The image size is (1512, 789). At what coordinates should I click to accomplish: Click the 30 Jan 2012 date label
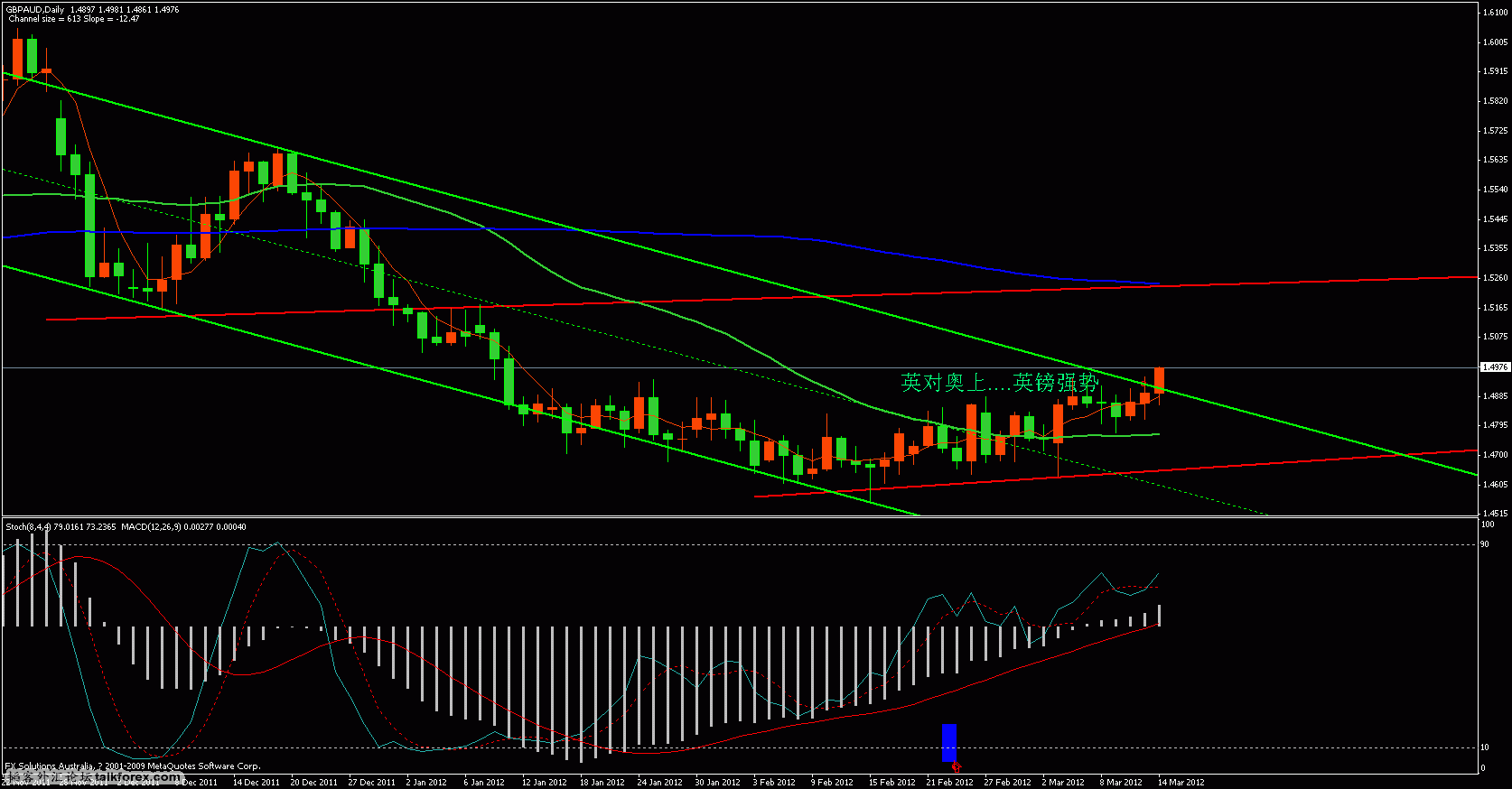click(x=717, y=782)
